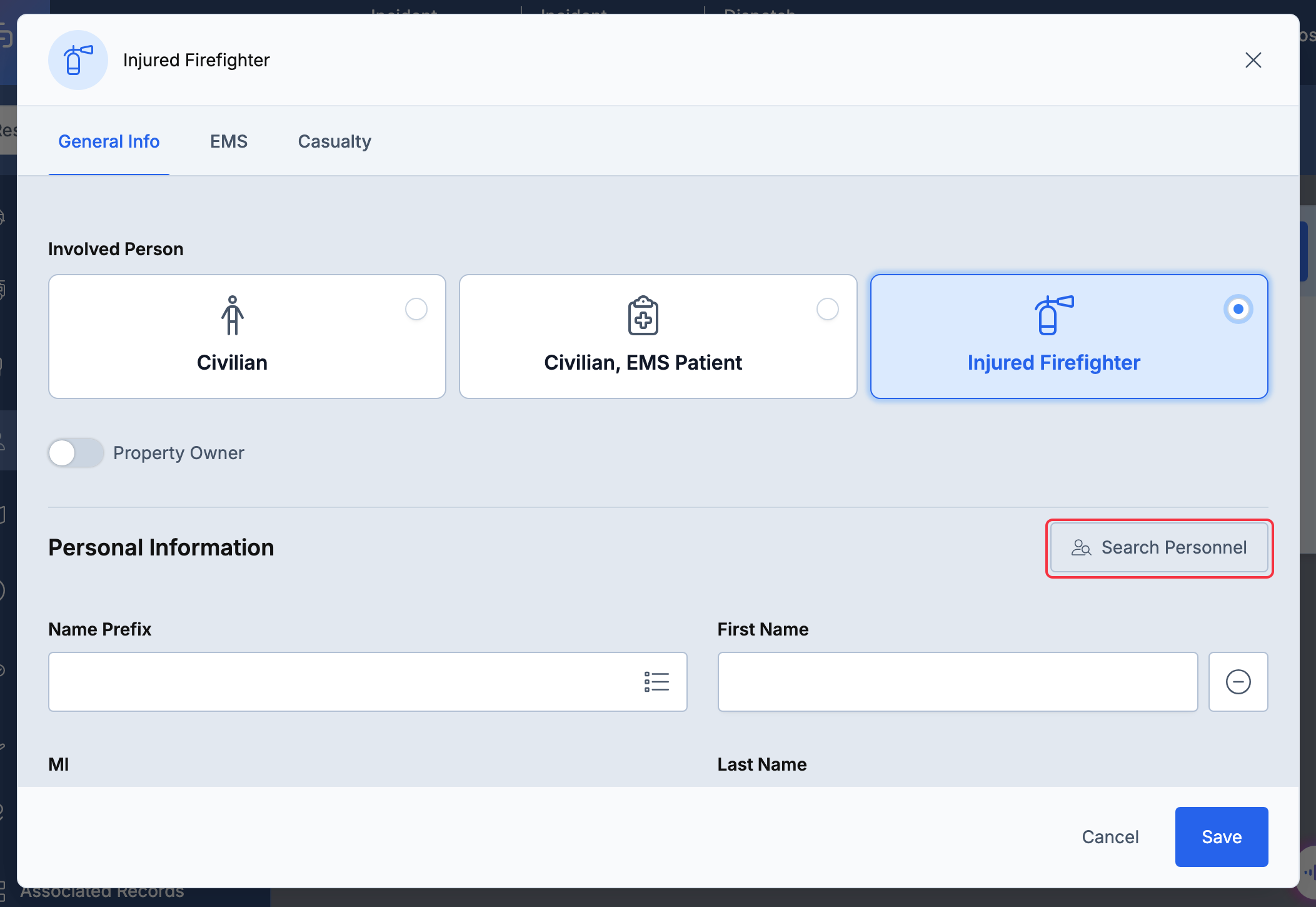Click the Name Prefix list icon
Screen dimensions: 1316x907
point(656,682)
